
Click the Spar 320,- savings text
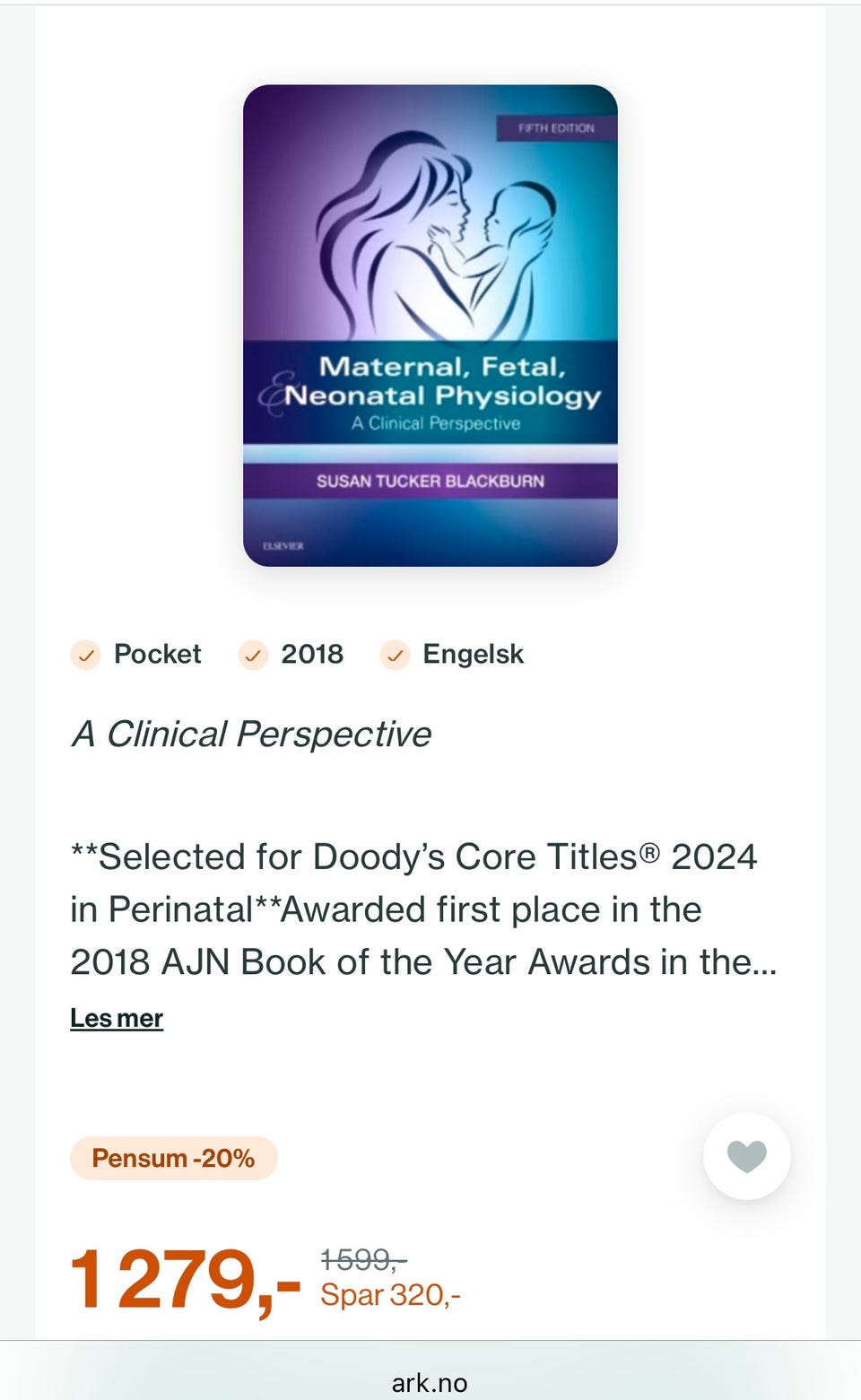[x=390, y=1295]
